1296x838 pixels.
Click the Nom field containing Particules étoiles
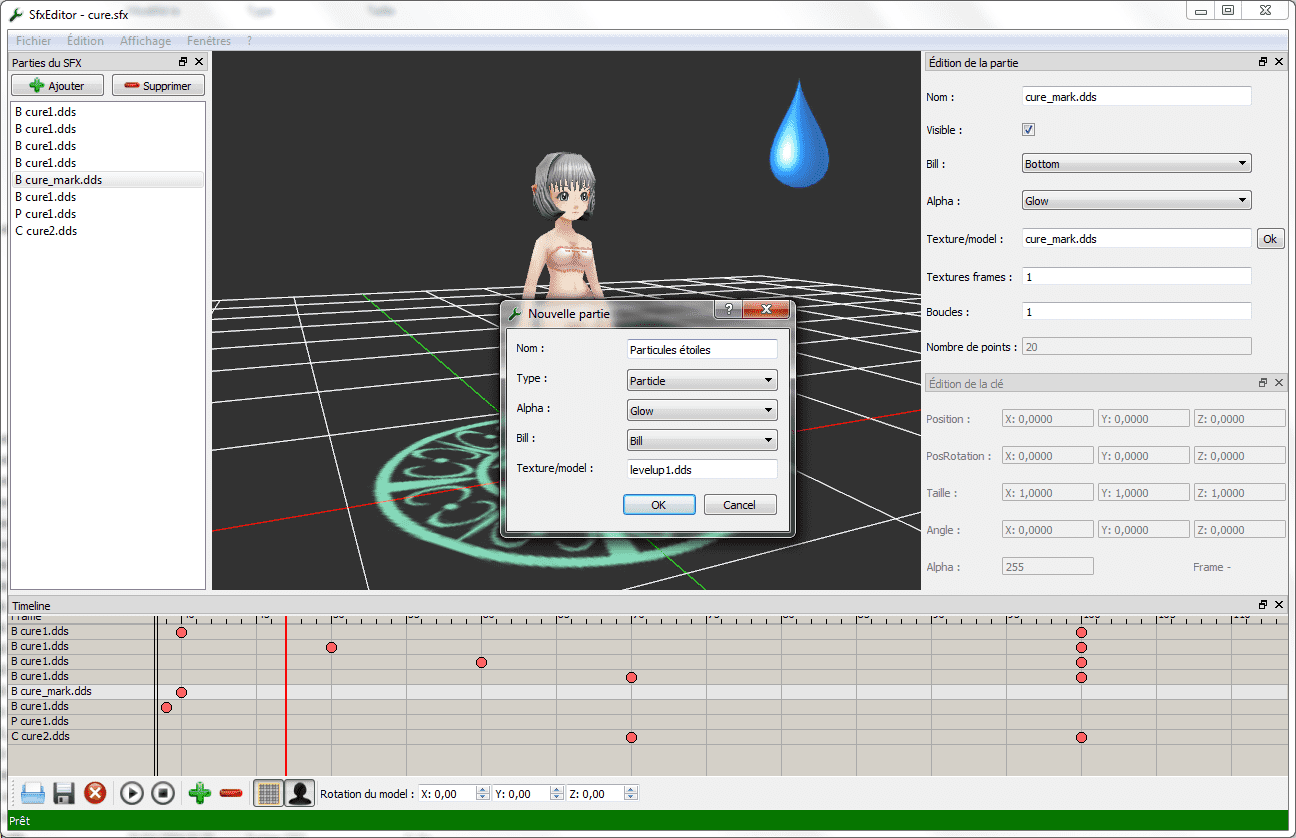tap(702, 349)
